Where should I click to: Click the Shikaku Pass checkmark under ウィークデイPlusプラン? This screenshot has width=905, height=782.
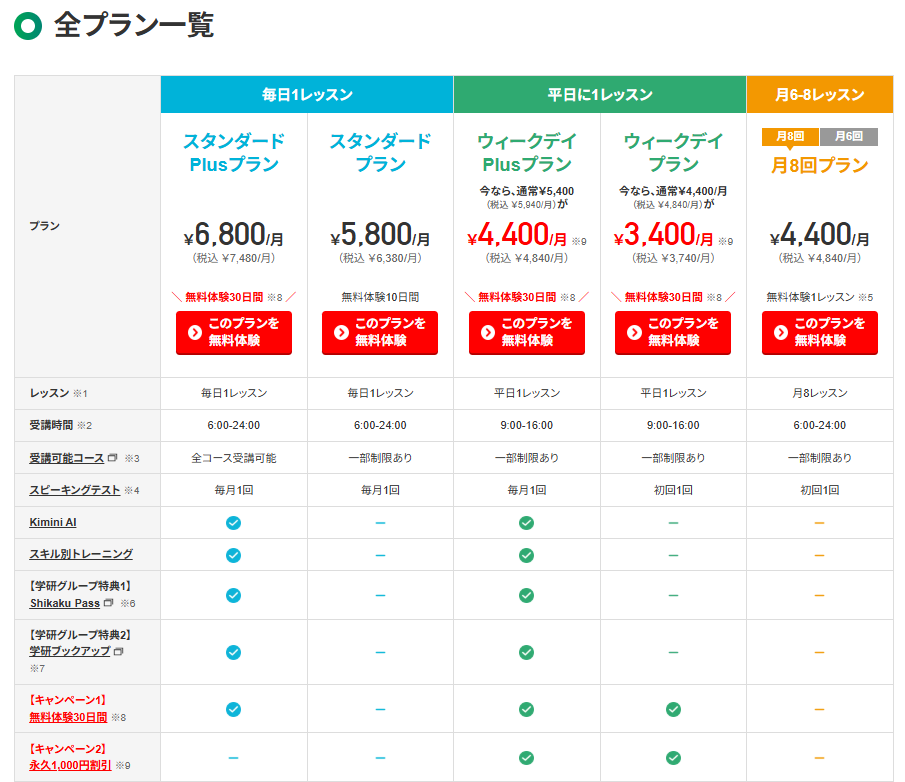pyautogui.click(x=526, y=595)
